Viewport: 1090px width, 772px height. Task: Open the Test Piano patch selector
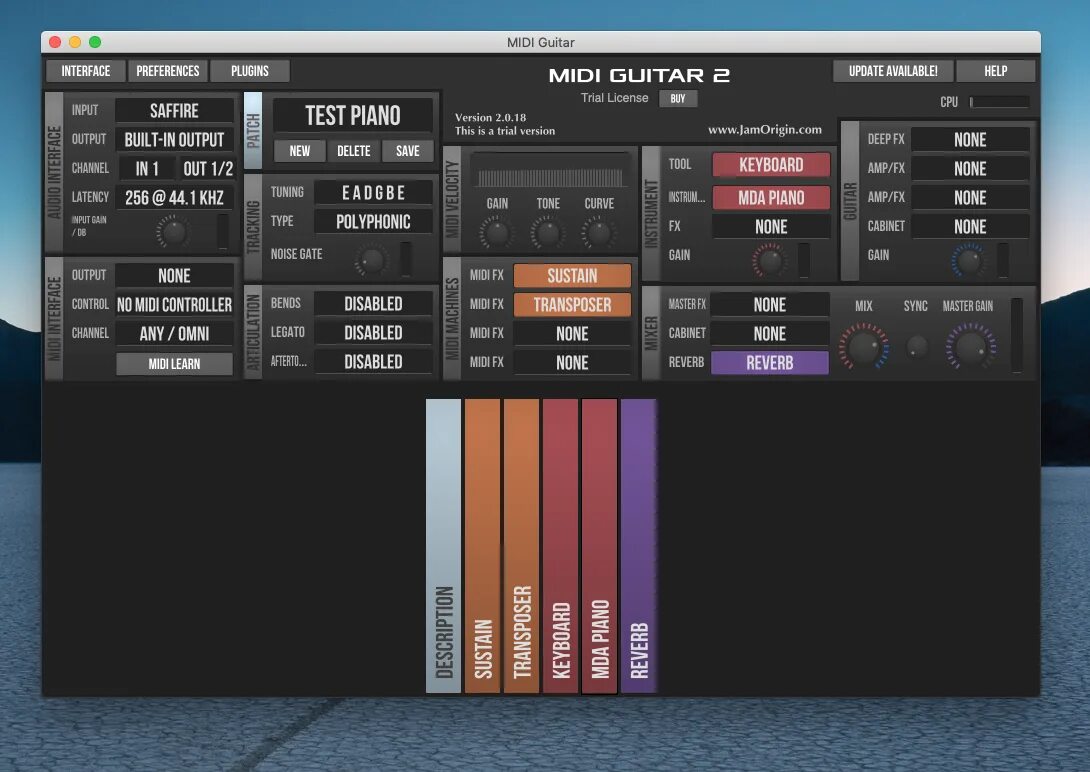click(352, 115)
